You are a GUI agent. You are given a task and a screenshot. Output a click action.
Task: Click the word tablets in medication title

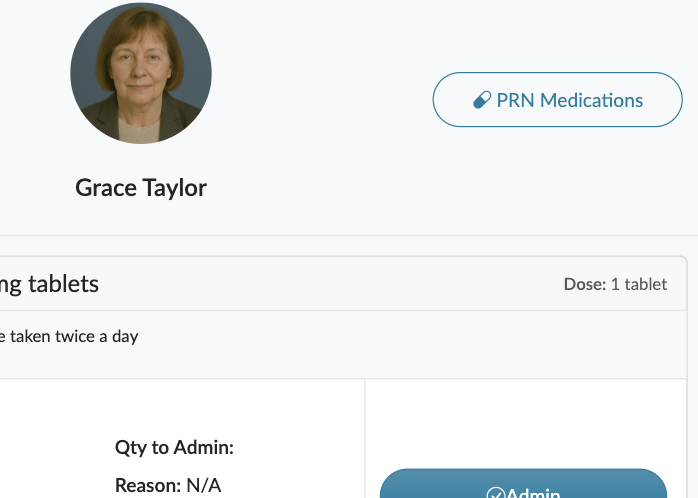[64, 284]
